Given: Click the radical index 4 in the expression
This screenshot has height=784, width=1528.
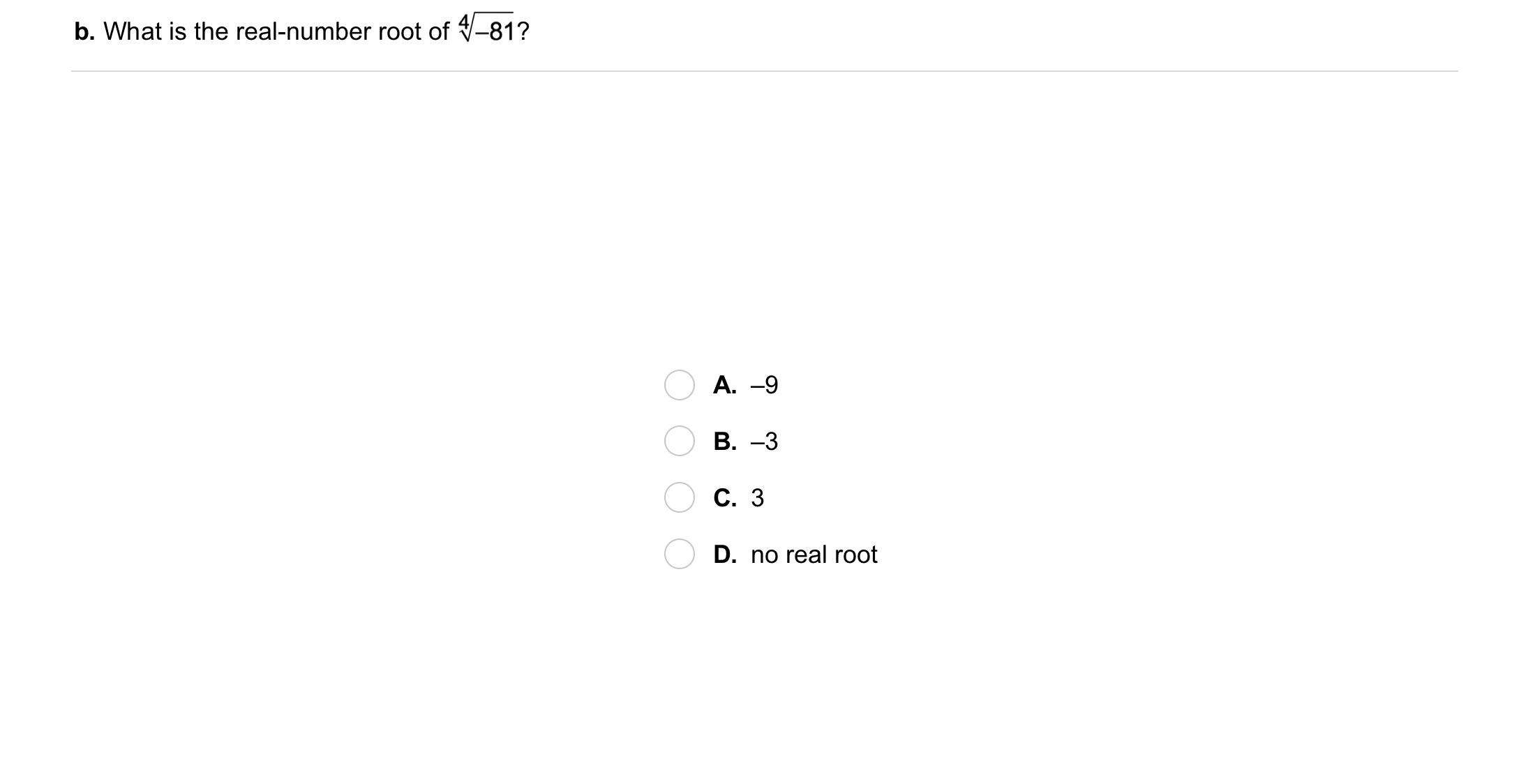Looking at the screenshot, I should (463, 22).
